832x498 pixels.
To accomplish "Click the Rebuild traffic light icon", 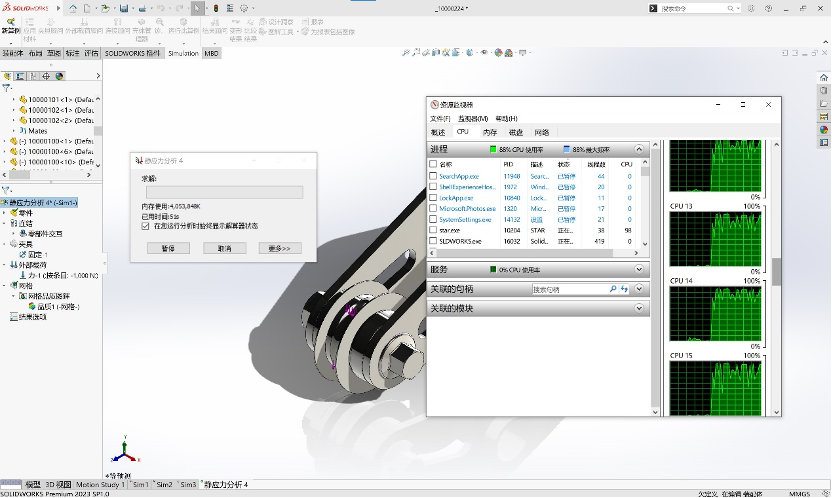I will 216,8.
